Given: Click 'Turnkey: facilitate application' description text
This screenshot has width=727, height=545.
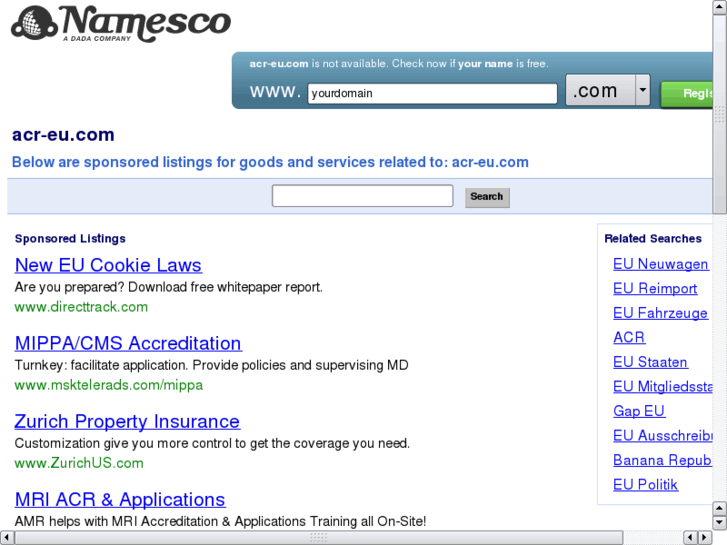Looking at the screenshot, I should click(211, 365).
